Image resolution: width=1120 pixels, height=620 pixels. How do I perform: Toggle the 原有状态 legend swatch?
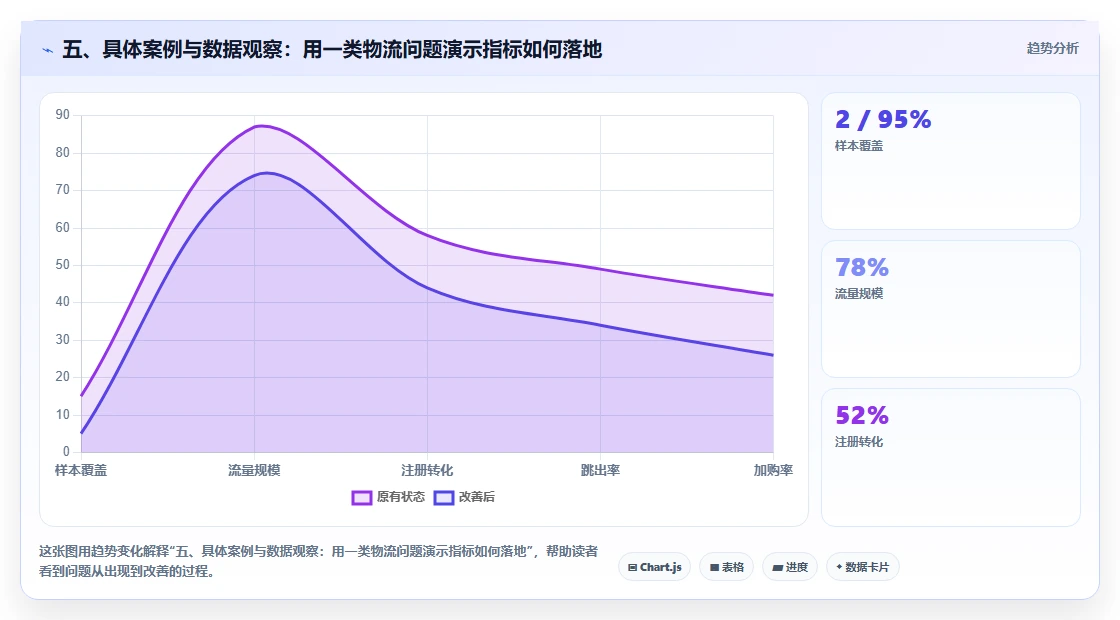(361, 498)
